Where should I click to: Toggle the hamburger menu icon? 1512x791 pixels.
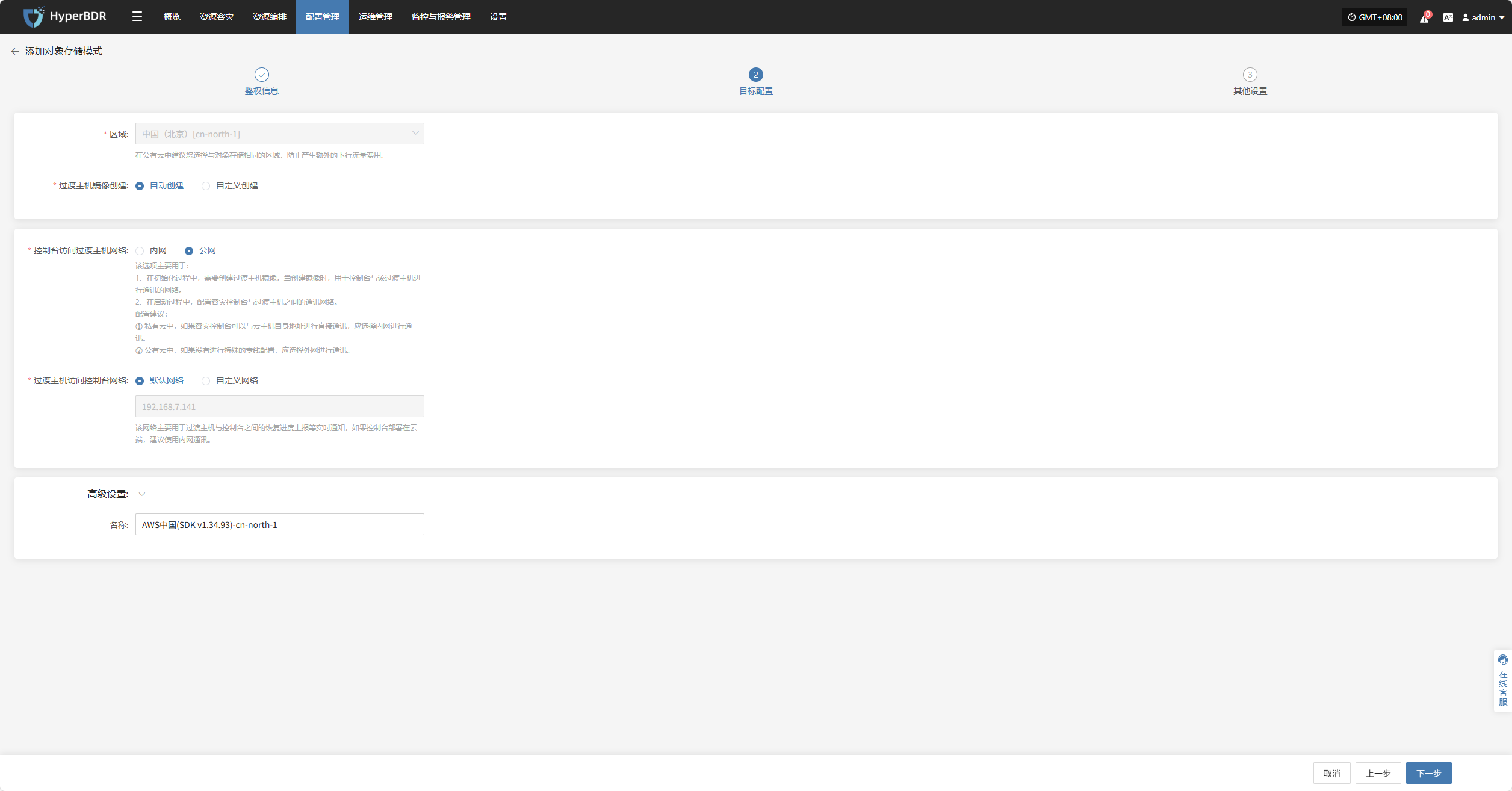pyautogui.click(x=137, y=17)
